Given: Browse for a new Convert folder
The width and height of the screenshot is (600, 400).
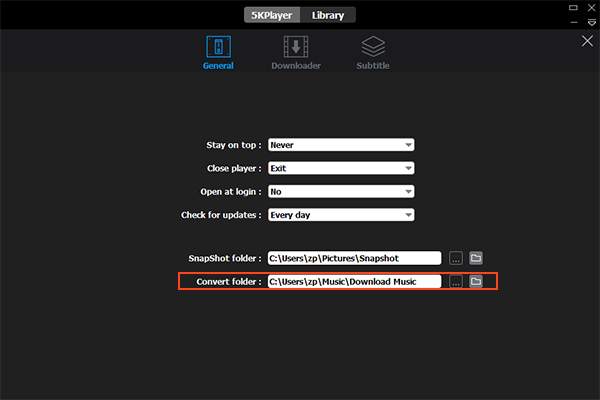Looking at the screenshot, I should coord(456,282).
